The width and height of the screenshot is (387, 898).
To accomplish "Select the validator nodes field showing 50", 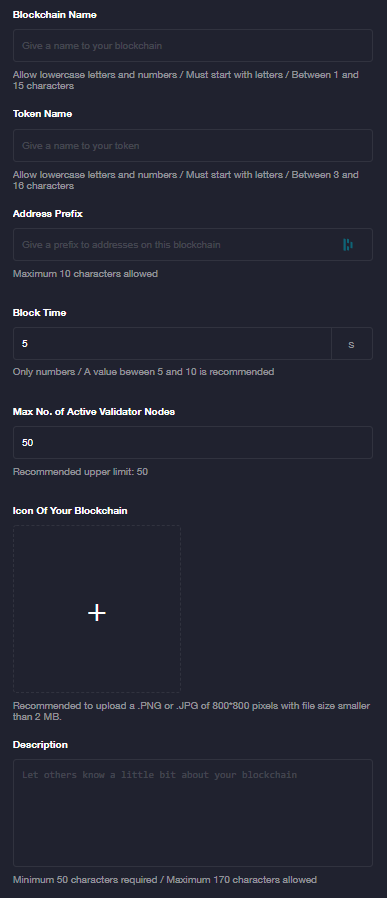I will (193, 443).
